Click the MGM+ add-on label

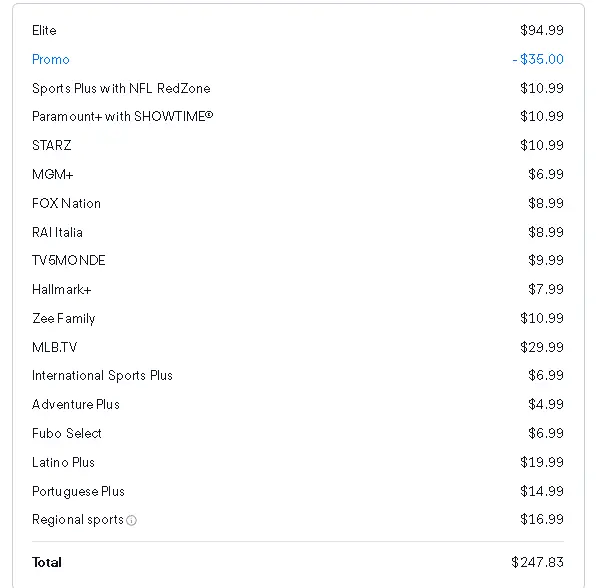click(x=52, y=174)
